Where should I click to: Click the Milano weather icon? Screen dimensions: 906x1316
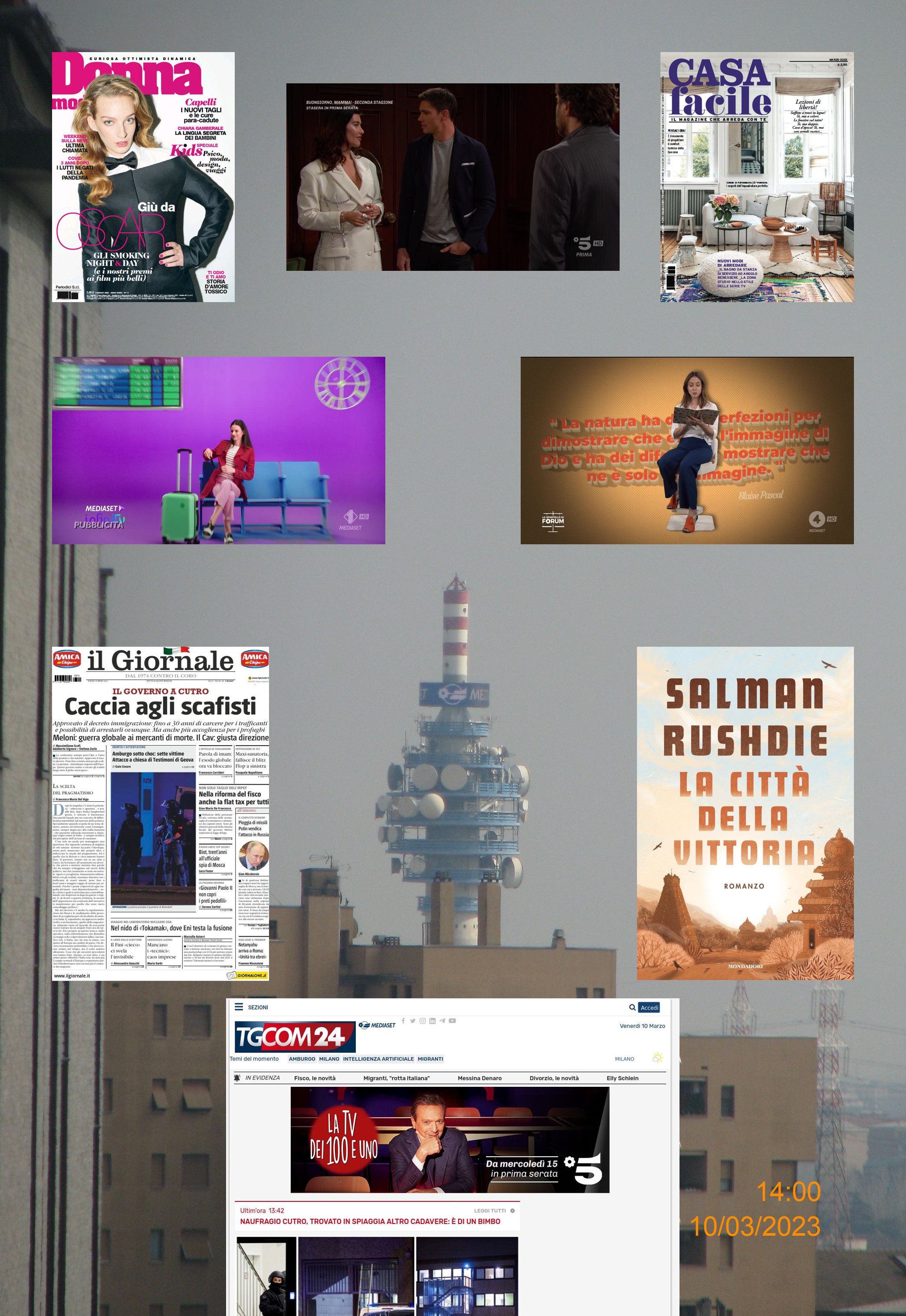pos(658,1058)
